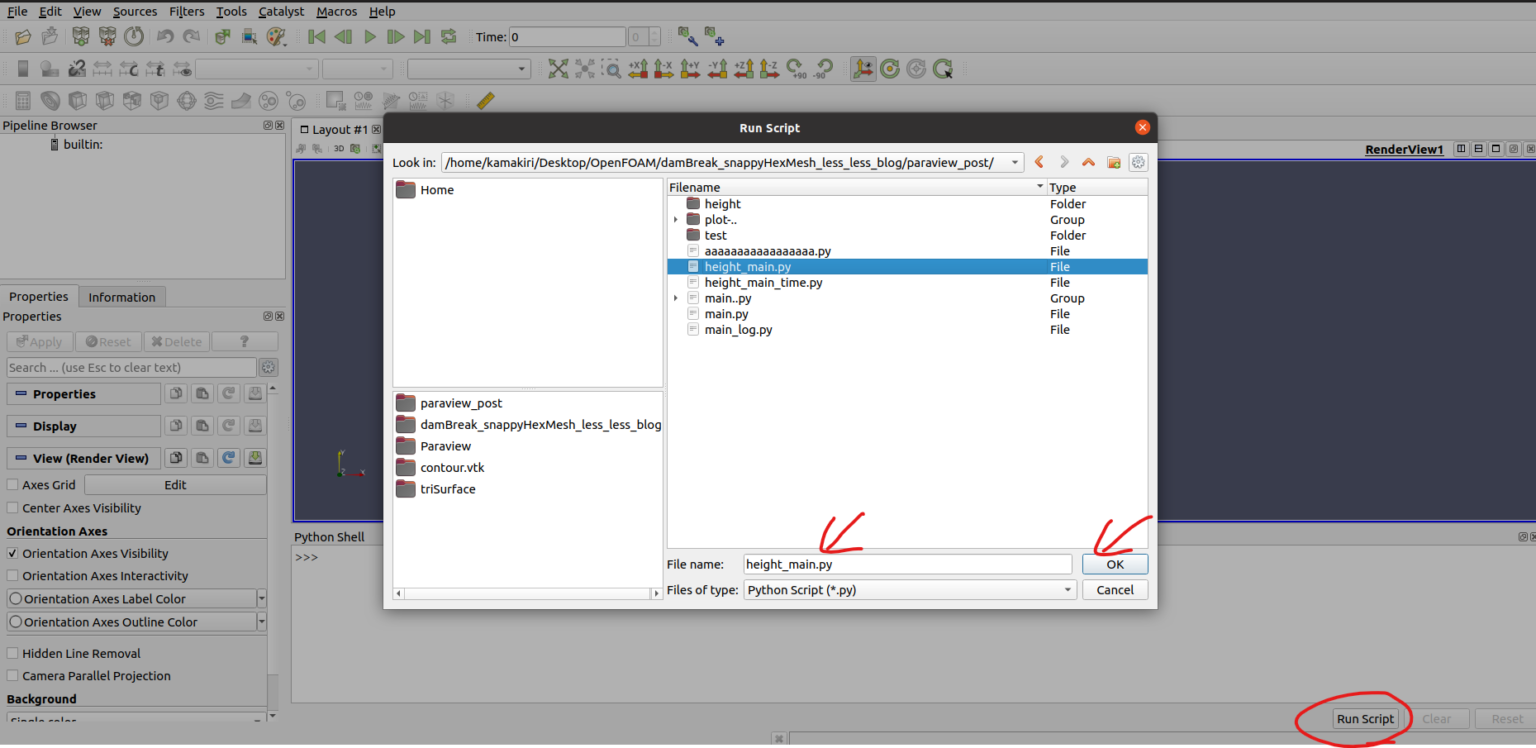1536x748 pixels.
Task: Open the Look in path dropdown
Action: [x=1016, y=163]
